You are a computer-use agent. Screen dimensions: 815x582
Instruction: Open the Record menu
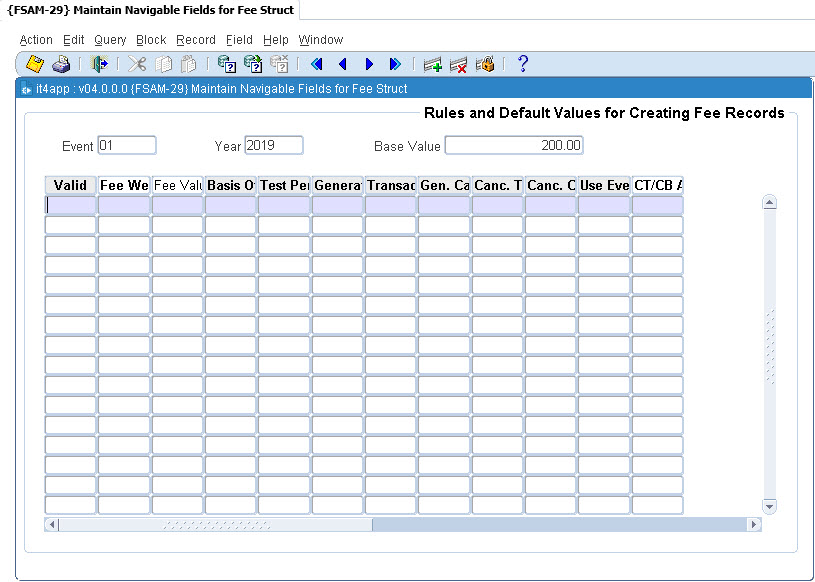(x=196, y=40)
